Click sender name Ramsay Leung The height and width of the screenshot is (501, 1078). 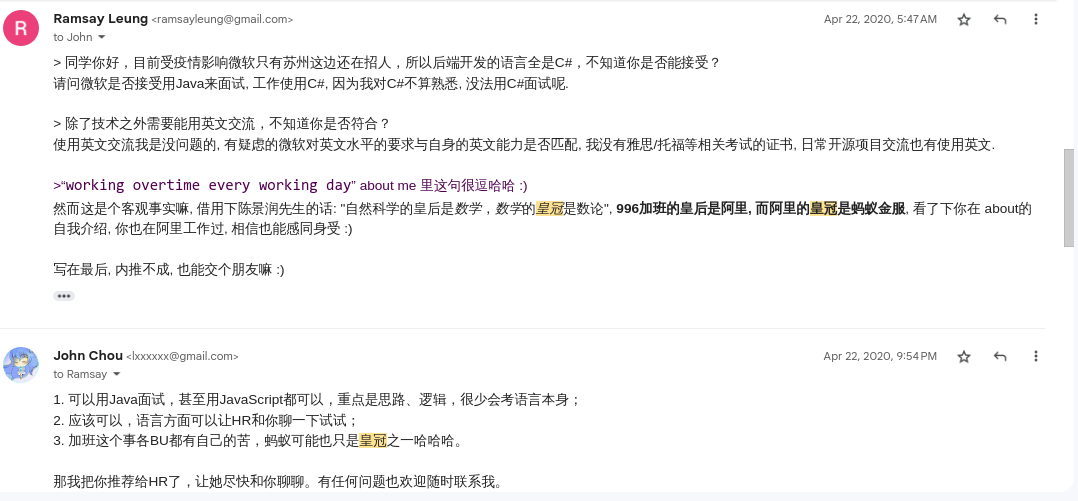pyautogui.click(x=100, y=18)
